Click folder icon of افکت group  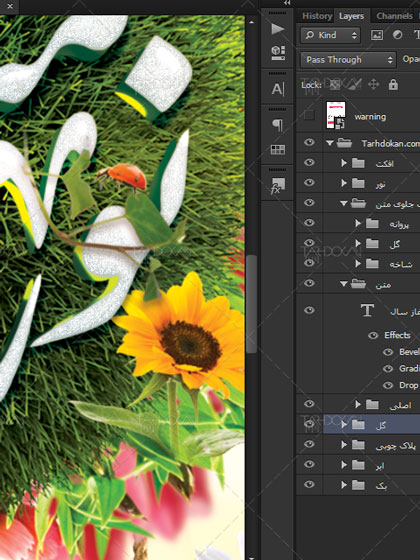tap(358, 163)
